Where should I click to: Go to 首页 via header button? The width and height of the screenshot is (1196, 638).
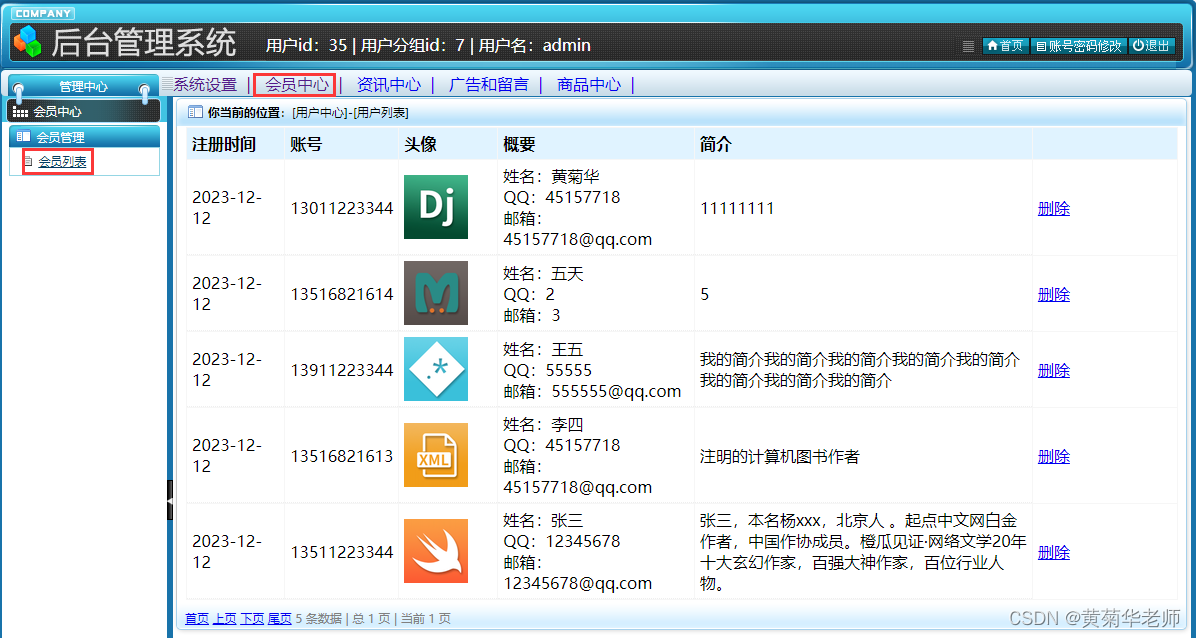click(x=1005, y=46)
